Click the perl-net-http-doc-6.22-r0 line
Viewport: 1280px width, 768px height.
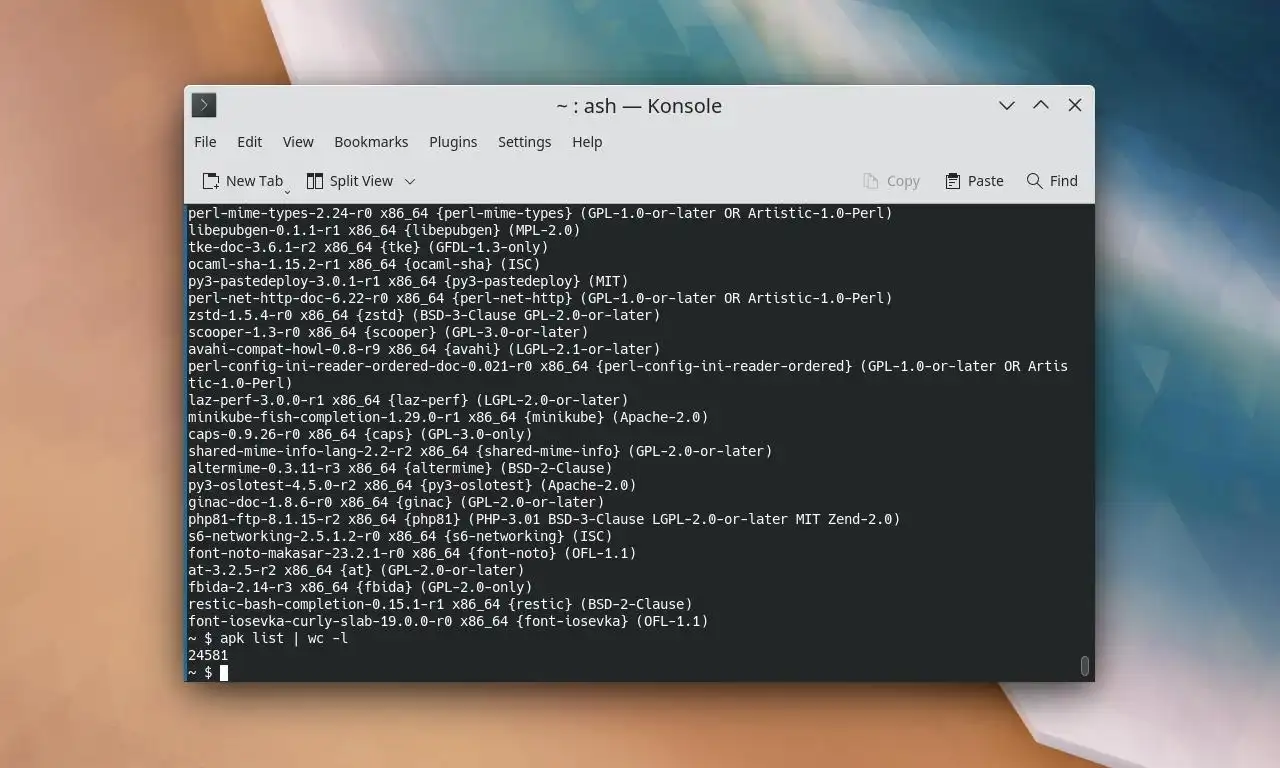pos(540,298)
